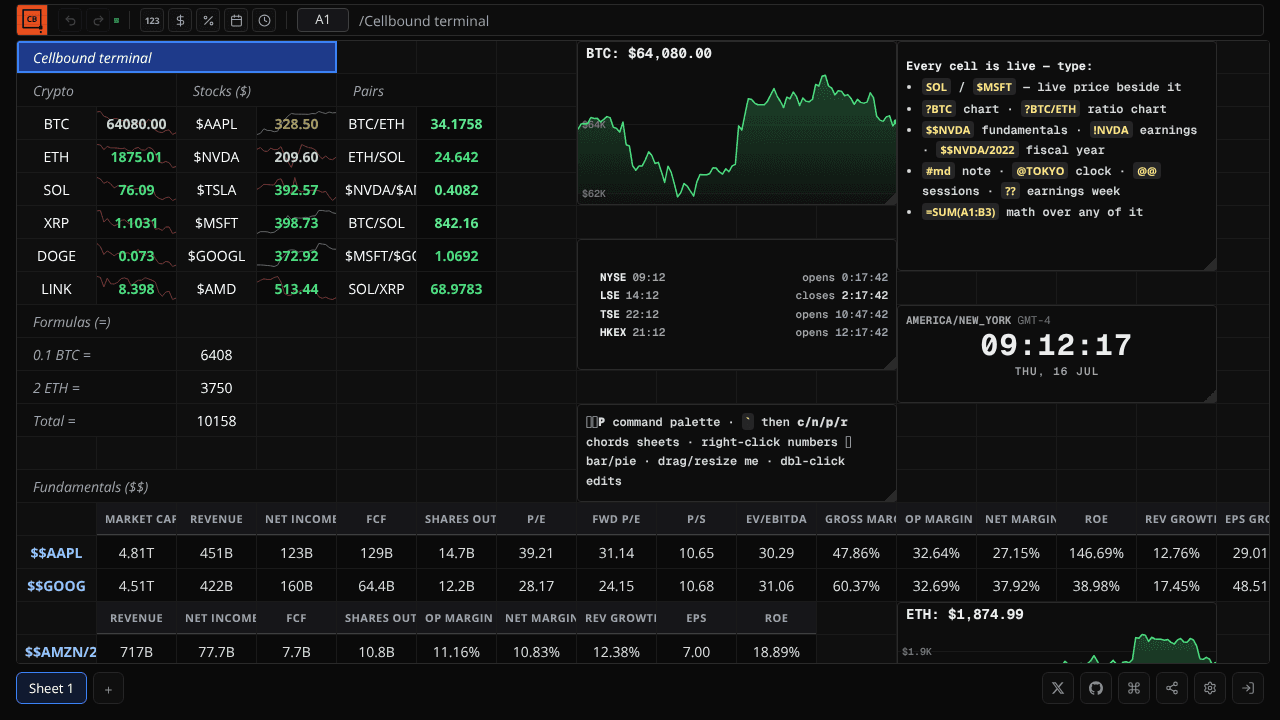The height and width of the screenshot is (720, 1280).
Task: Click the 09:12:17 New York clock
Action: coord(1056,346)
